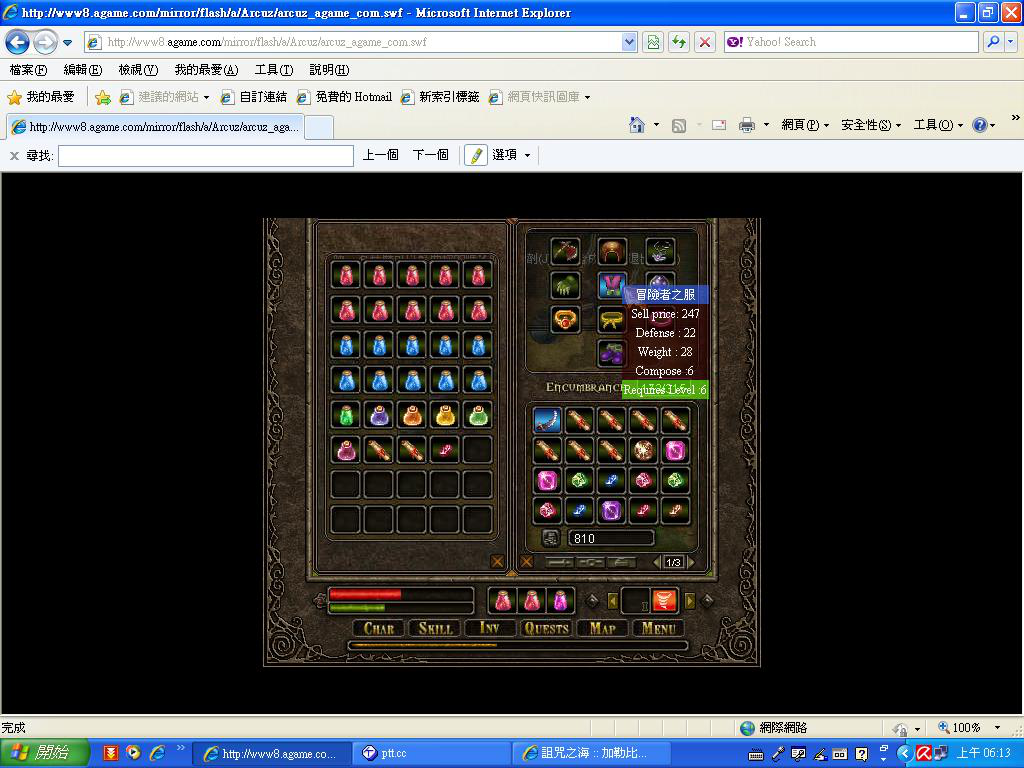
Task: Select the equipped green gloves slot
Action: (x=565, y=285)
